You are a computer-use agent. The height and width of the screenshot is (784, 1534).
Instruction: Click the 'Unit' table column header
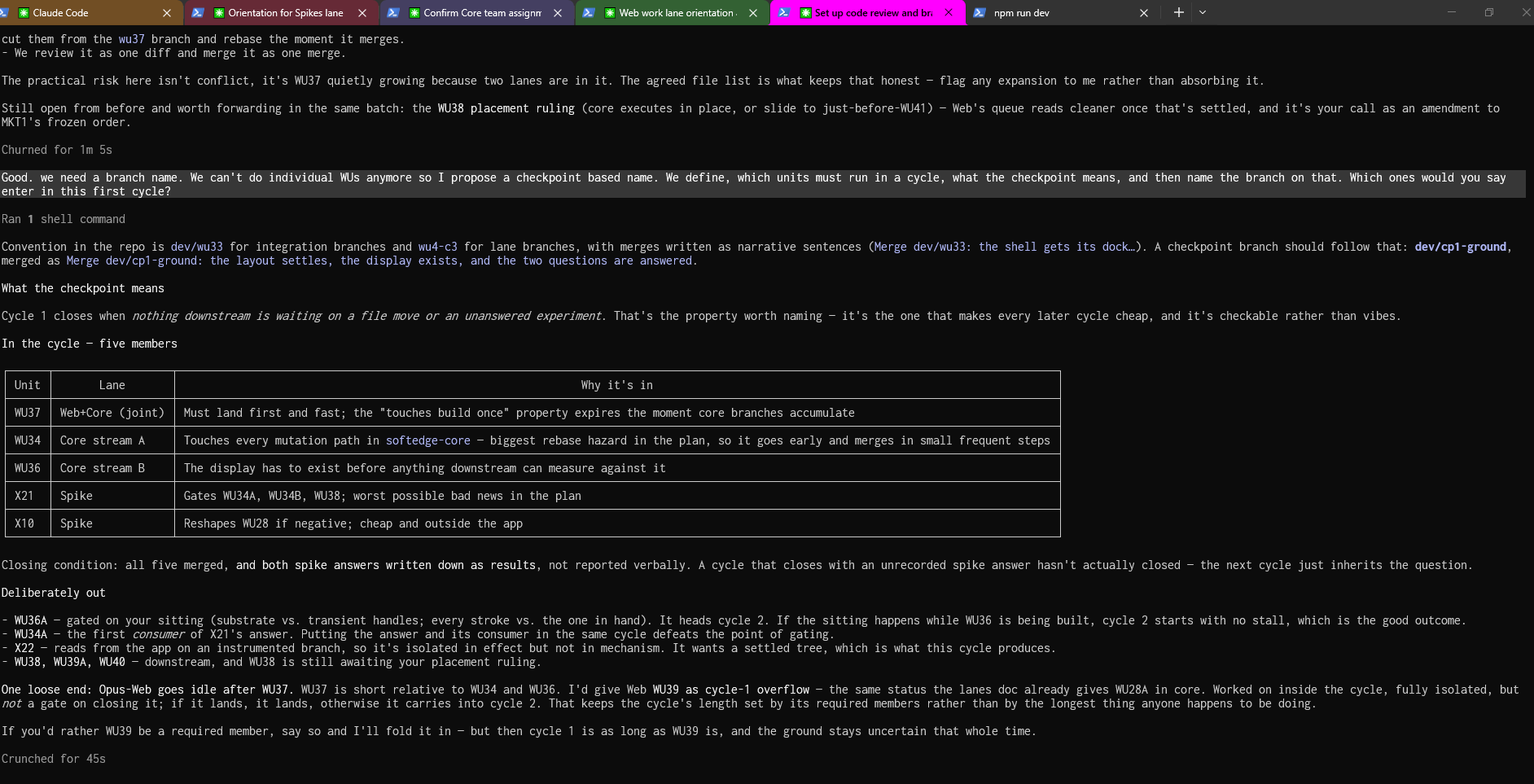coord(27,385)
